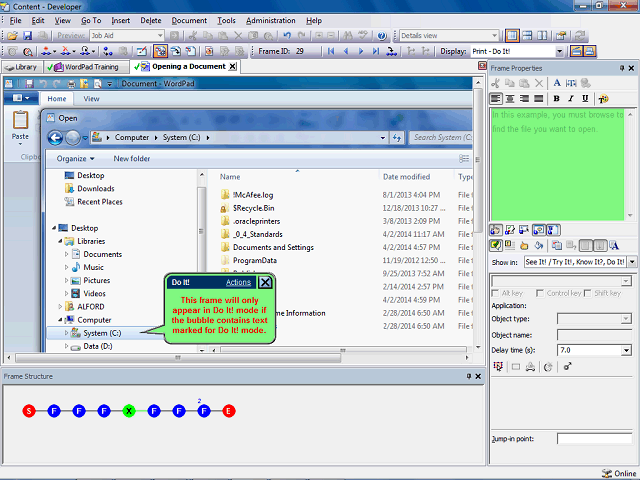Select horizontal split layout icon
The width and height of the screenshot is (640, 480).
527,36
